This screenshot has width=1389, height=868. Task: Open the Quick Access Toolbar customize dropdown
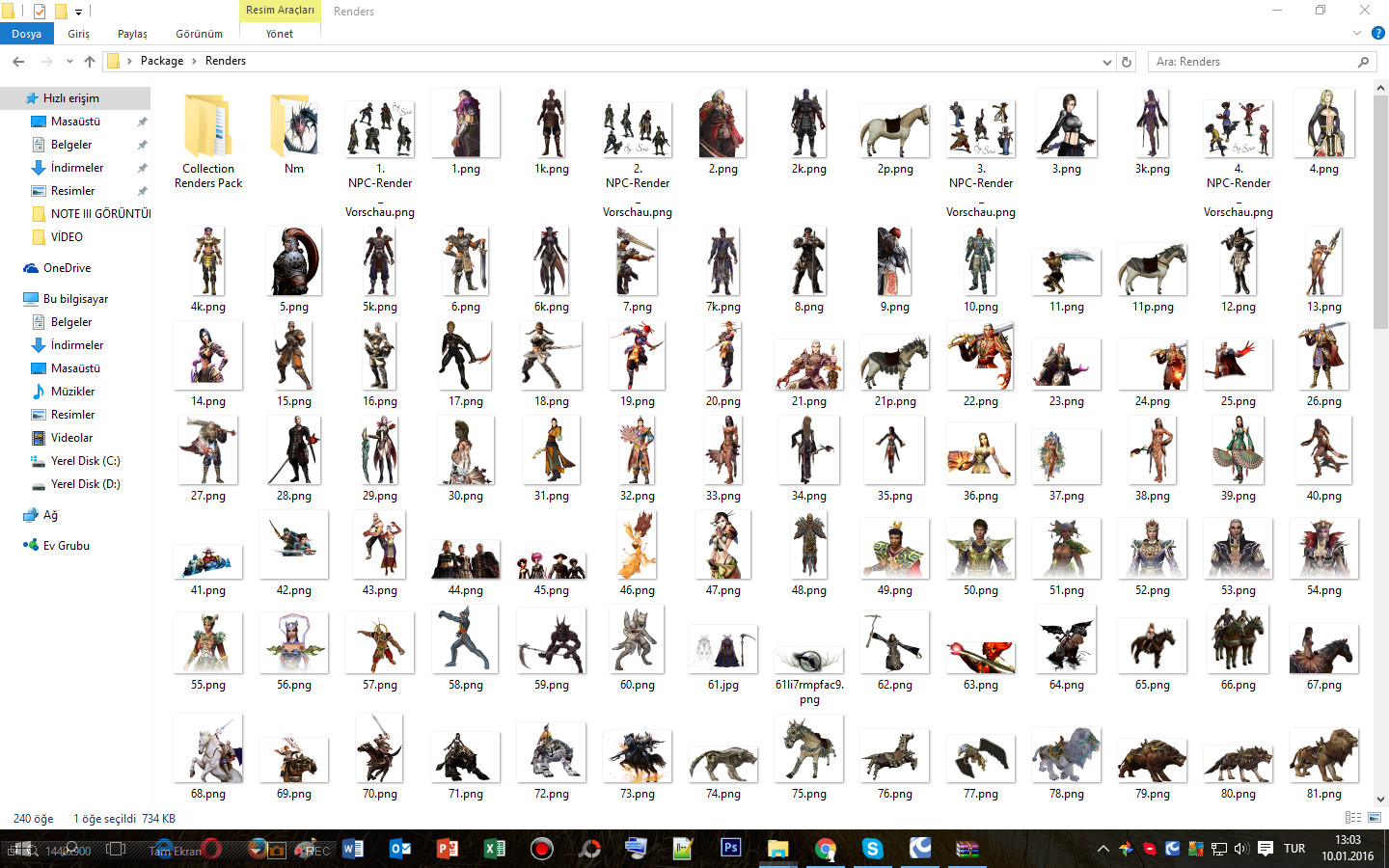click(x=79, y=12)
